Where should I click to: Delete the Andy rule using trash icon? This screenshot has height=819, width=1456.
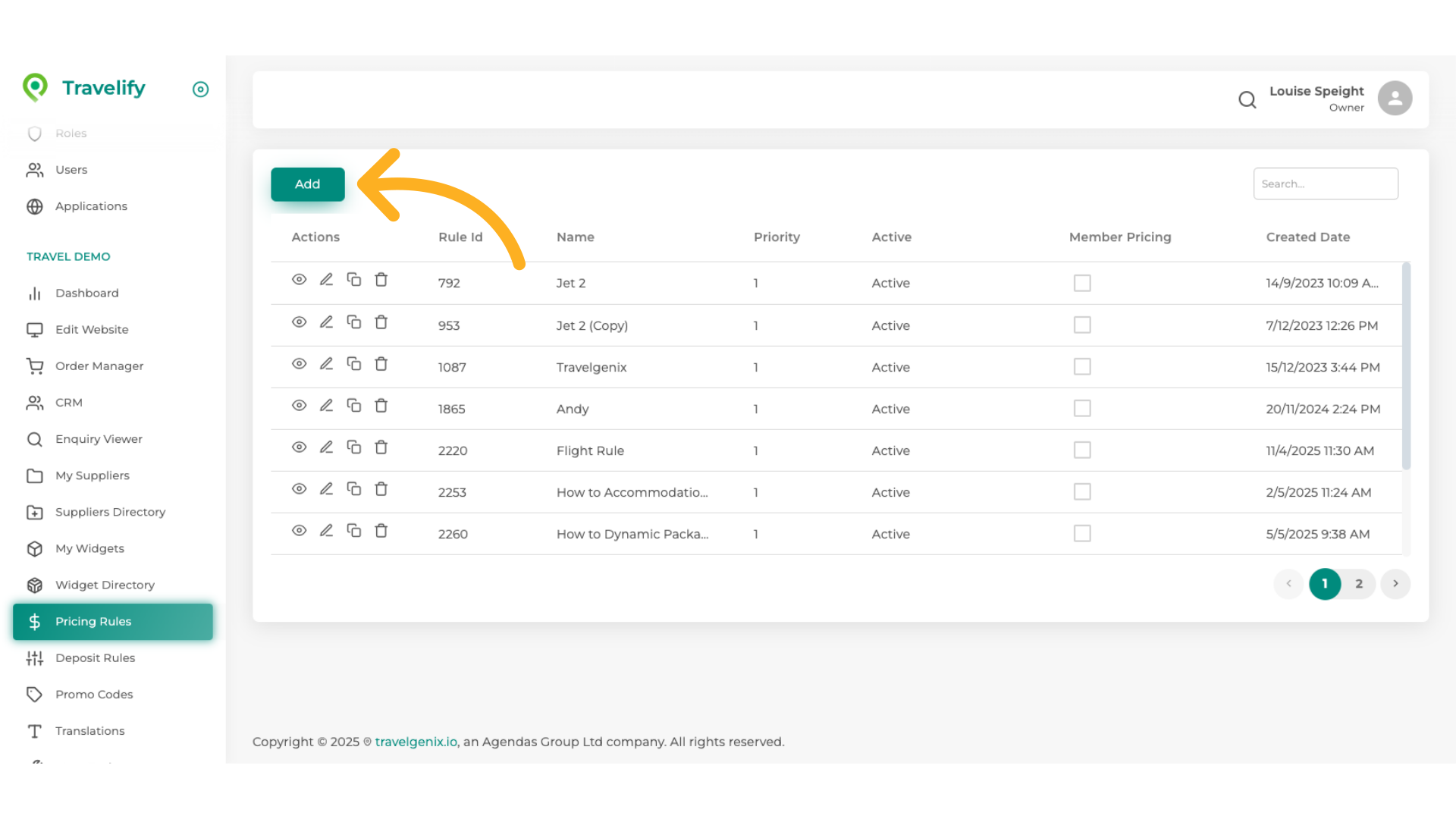pos(381,406)
